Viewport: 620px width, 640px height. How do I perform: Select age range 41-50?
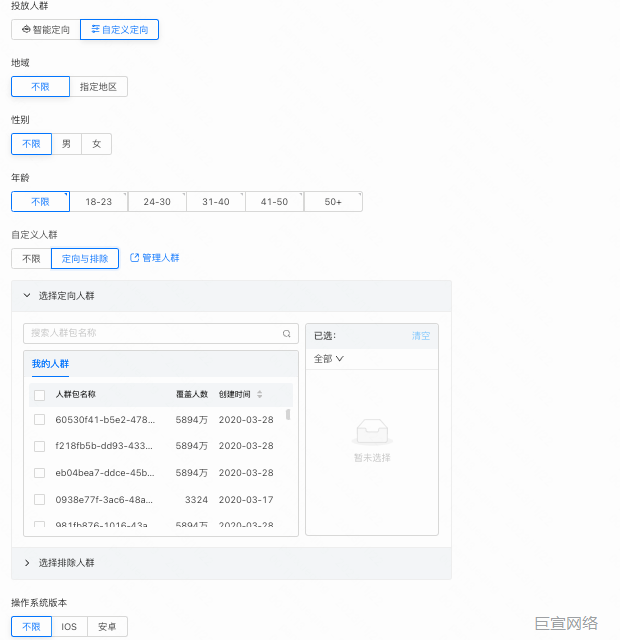click(274, 202)
